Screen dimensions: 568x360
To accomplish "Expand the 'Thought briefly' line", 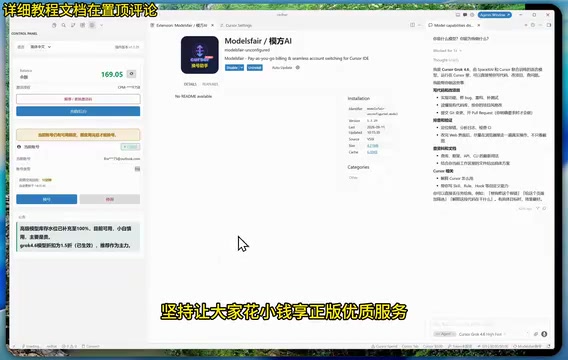I will [x=446, y=60].
